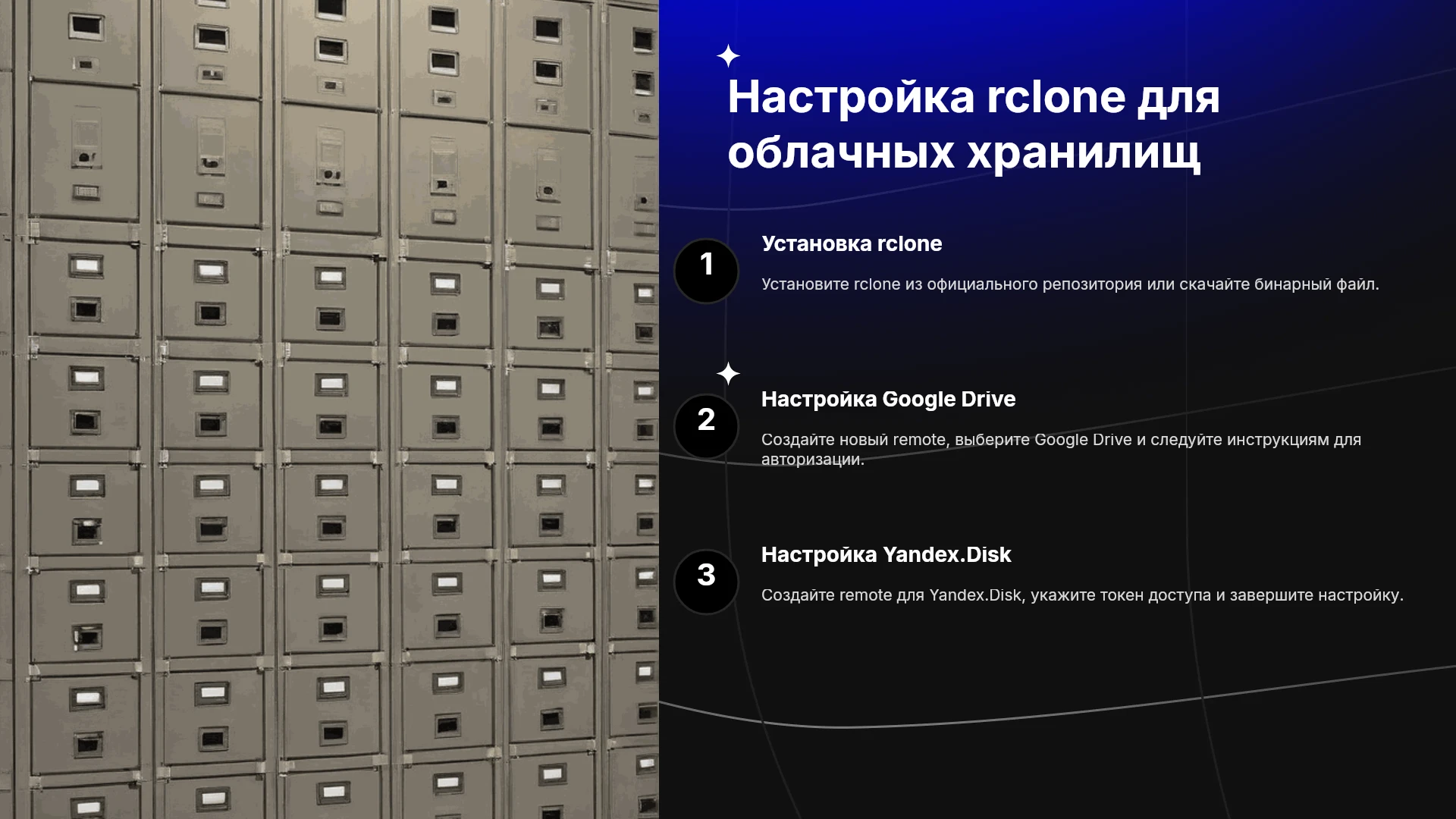Viewport: 1456px width, 819px height.
Task: Click 'Google Drive' in the step 2 description
Action: [x=1083, y=440]
